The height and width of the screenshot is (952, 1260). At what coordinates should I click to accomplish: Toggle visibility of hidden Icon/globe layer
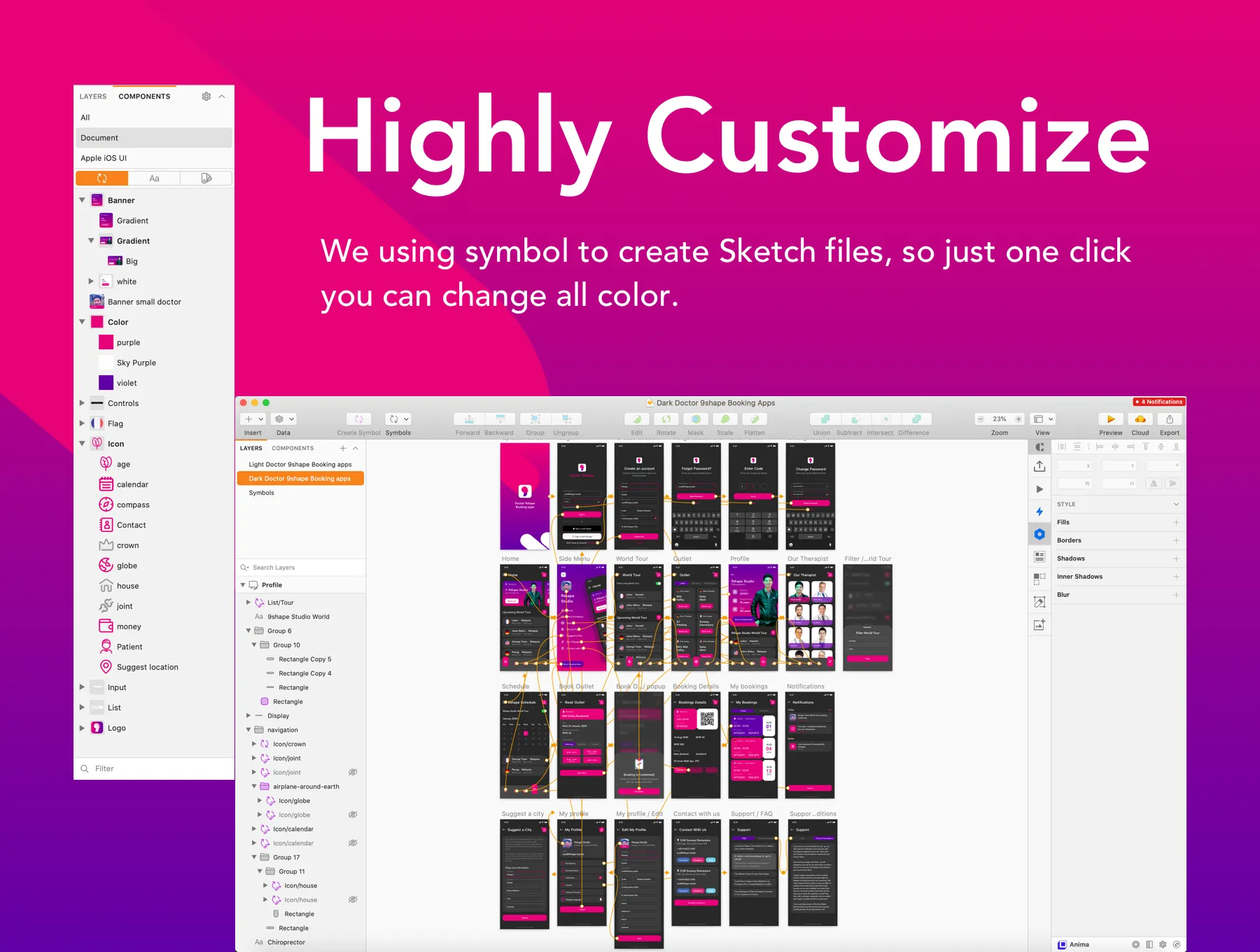pyautogui.click(x=353, y=815)
